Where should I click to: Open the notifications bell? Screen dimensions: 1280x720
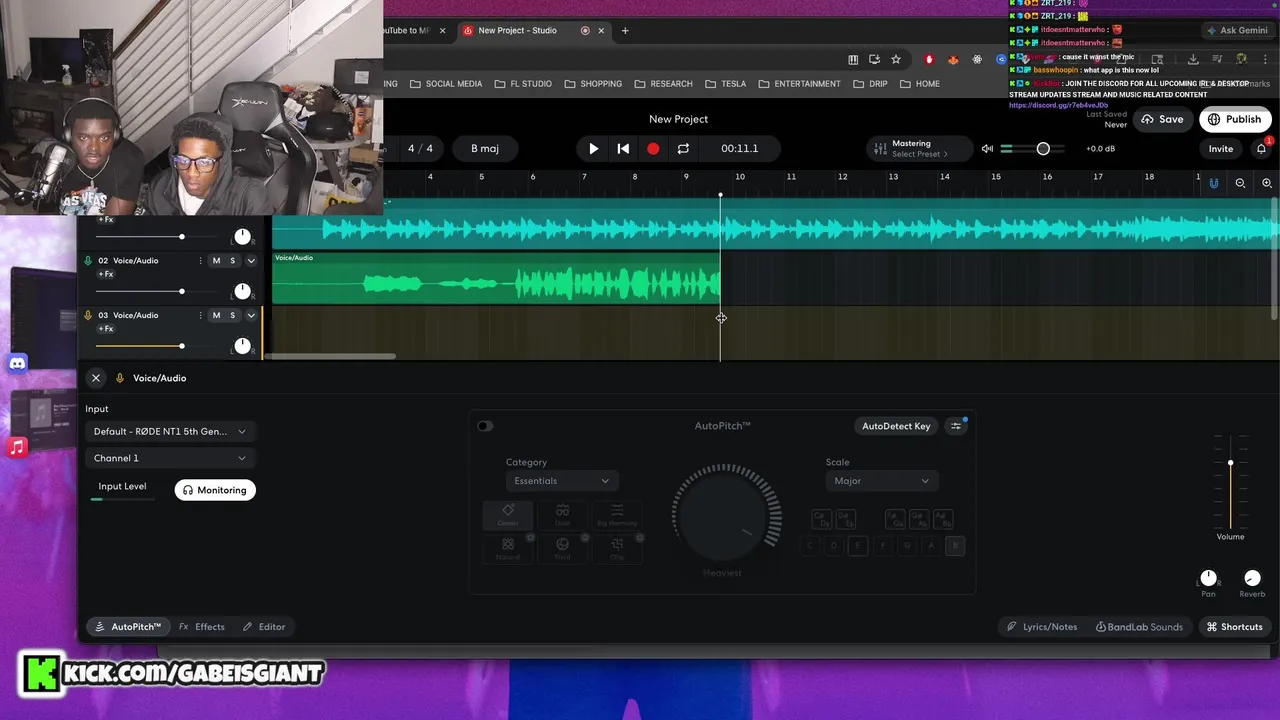1262,148
